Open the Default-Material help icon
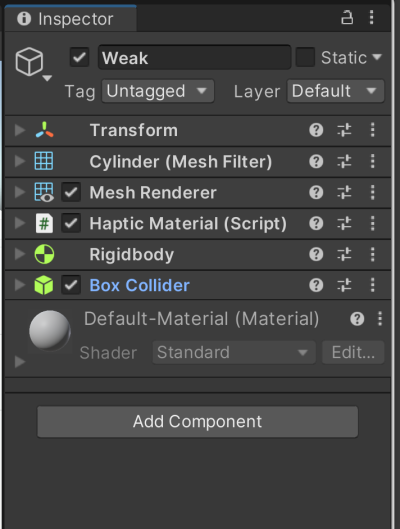The height and width of the screenshot is (529, 400). 357,318
